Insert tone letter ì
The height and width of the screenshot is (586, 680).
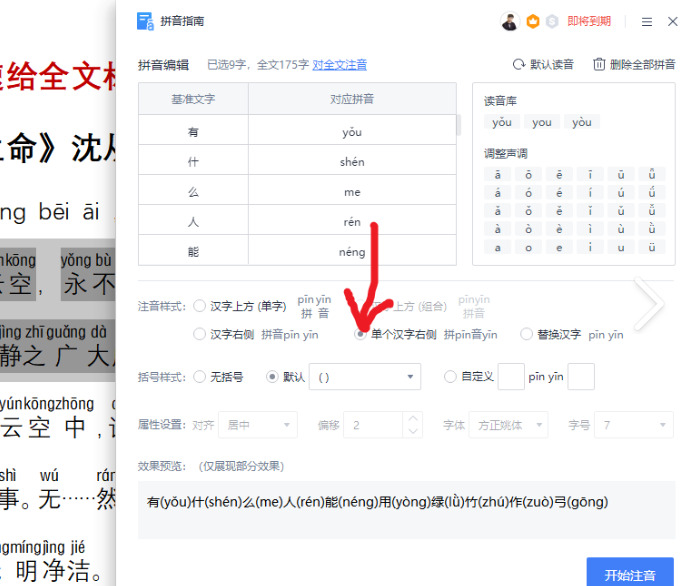tap(590, 229)
